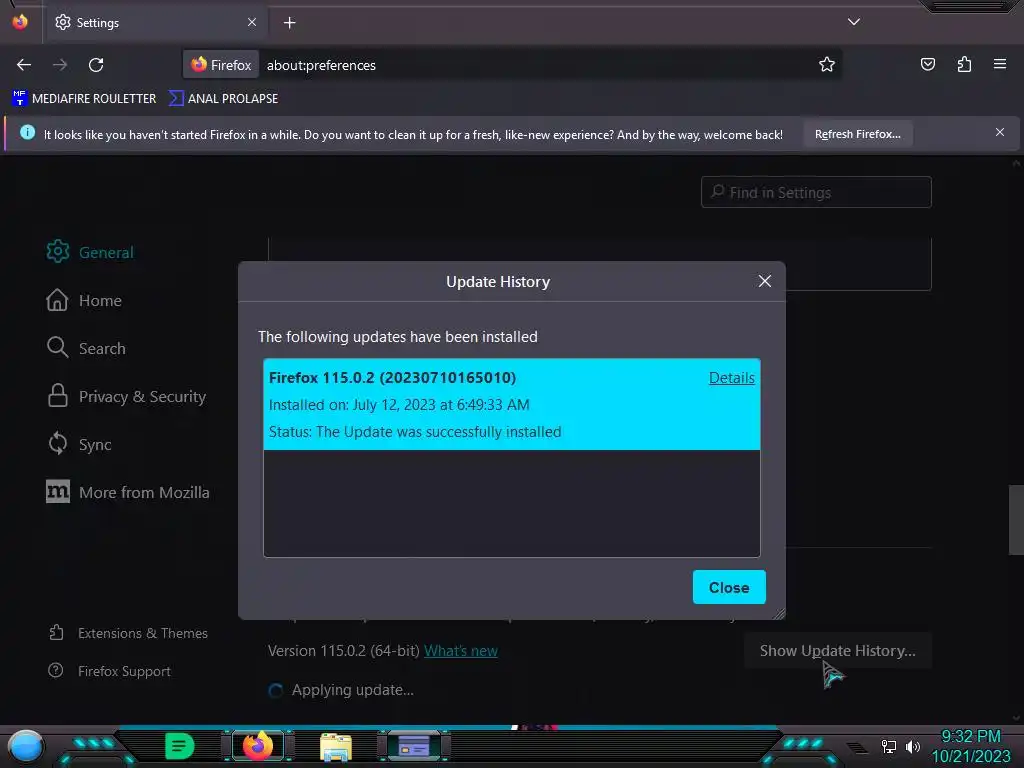Click the Close button in Update History
The image size is (1024, 768).
point(729,587)
